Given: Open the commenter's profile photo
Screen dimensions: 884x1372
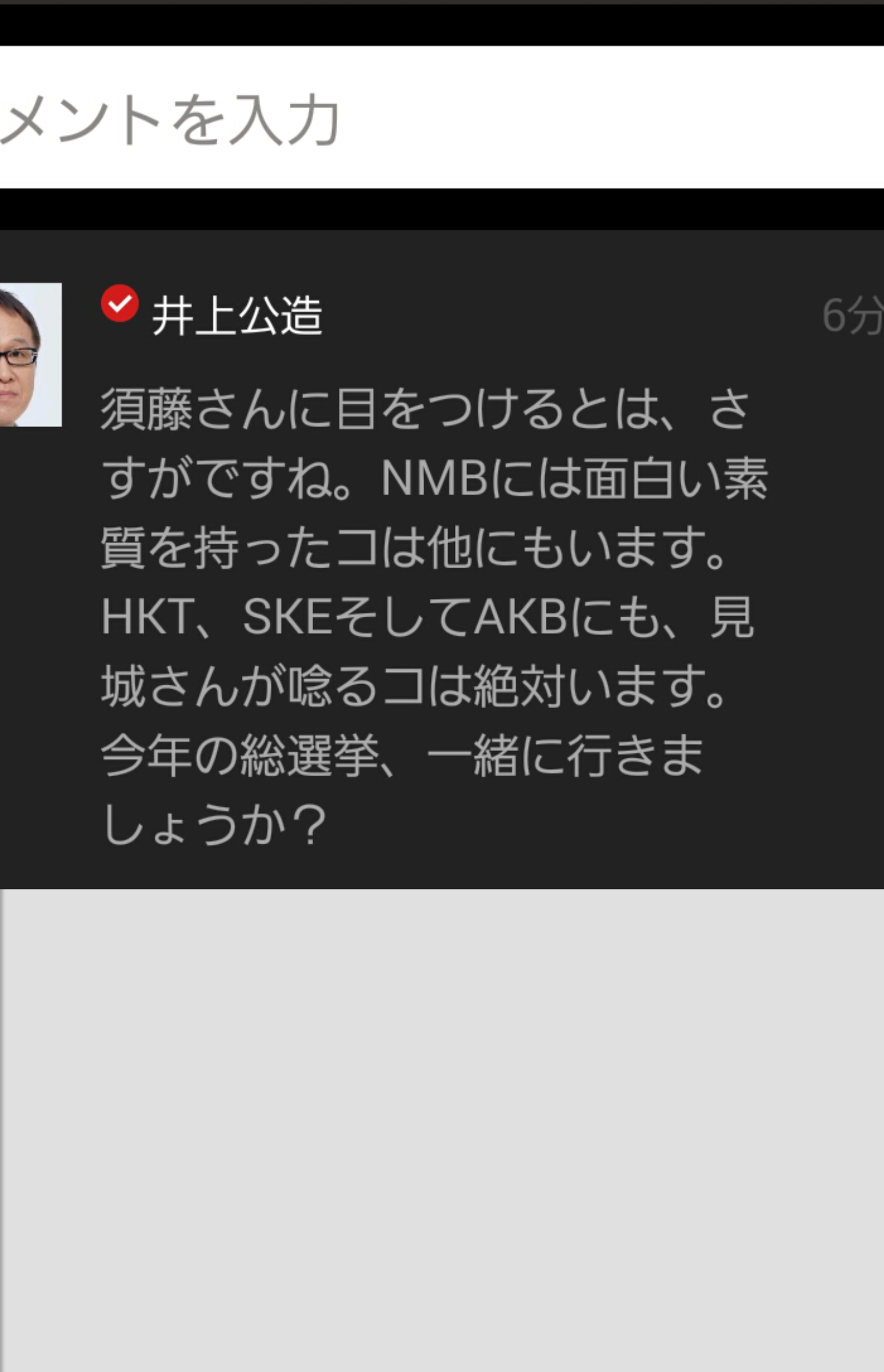Looking at the screenshot, I should (x=31, y=355).
